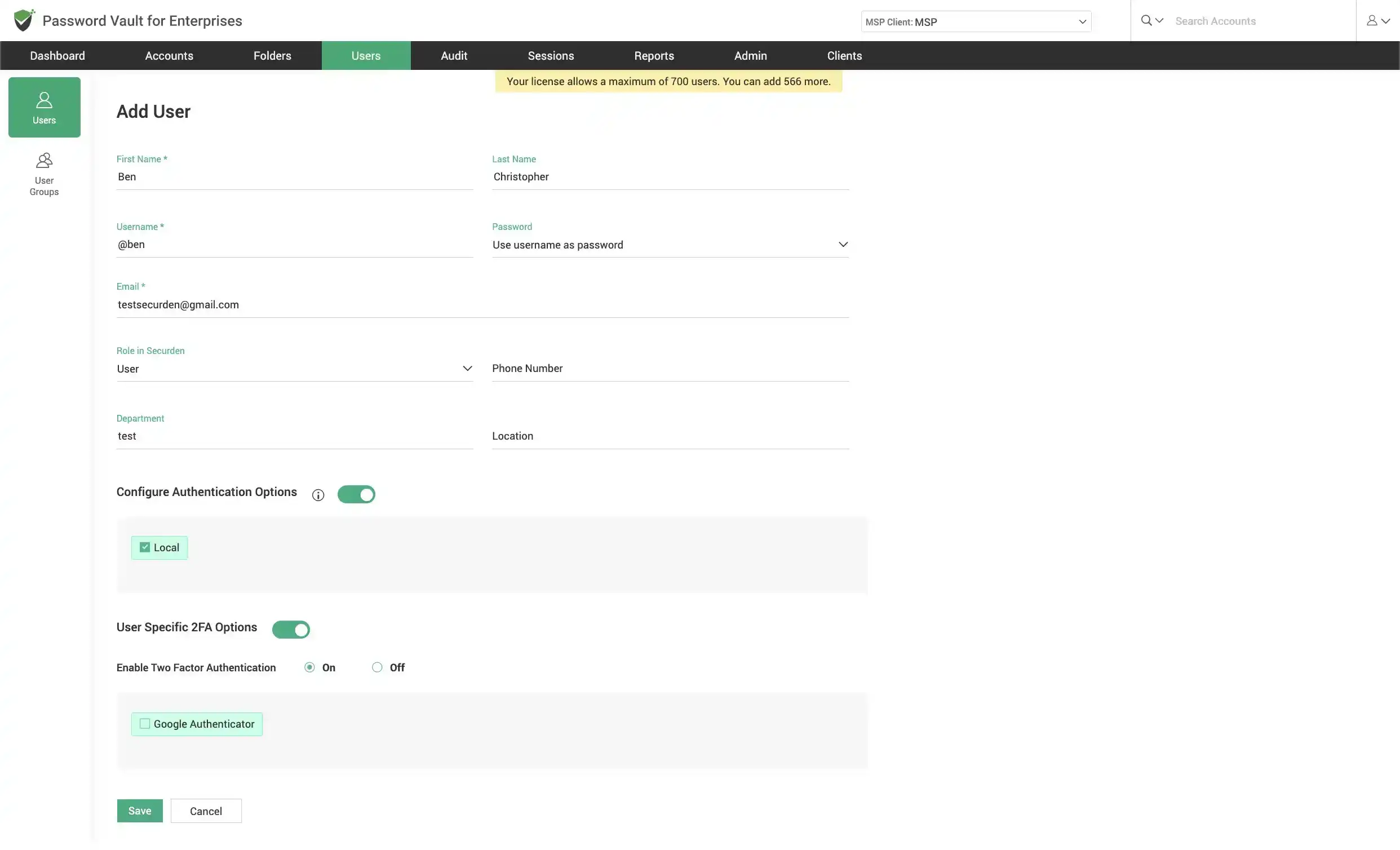Click the search magnifier icon
The width and height of the screenshot is (1400, 850).
click(x=1146, y=20)
